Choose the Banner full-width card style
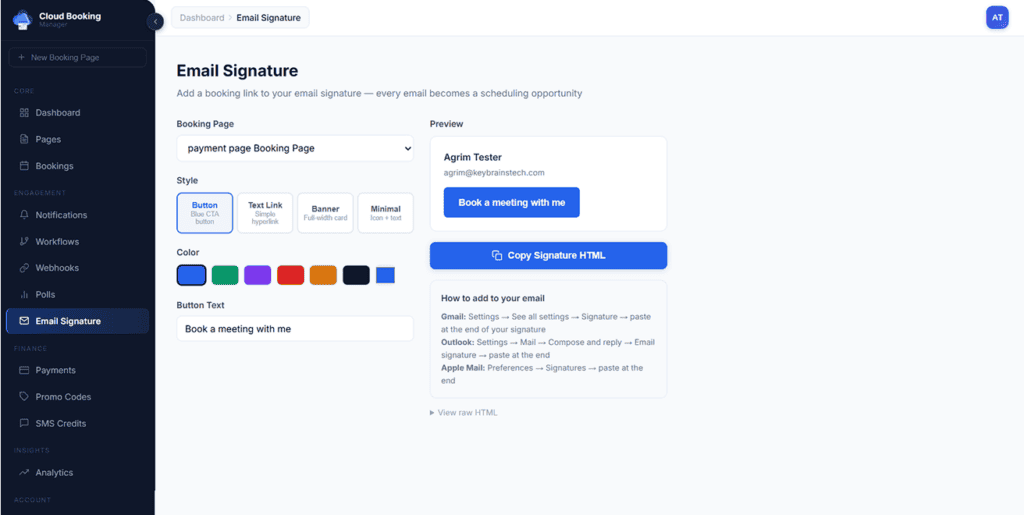This screenshot has height=515, width=1024. (x=325, y=213)
